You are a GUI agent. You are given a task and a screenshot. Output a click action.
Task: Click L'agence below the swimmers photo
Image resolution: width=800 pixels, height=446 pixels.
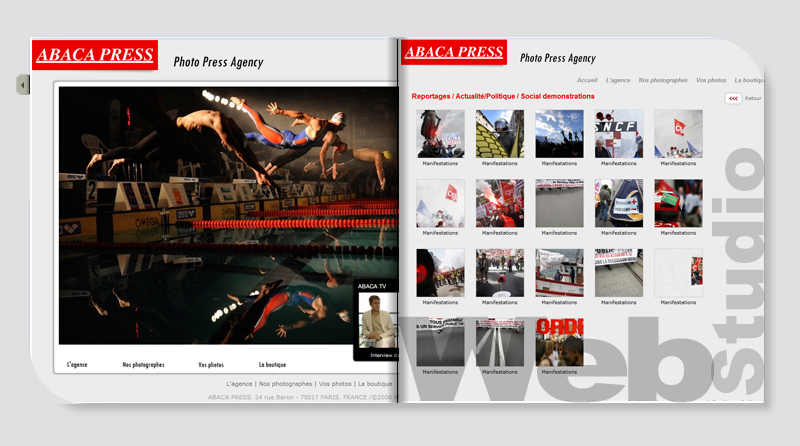(x=77, y=365)
